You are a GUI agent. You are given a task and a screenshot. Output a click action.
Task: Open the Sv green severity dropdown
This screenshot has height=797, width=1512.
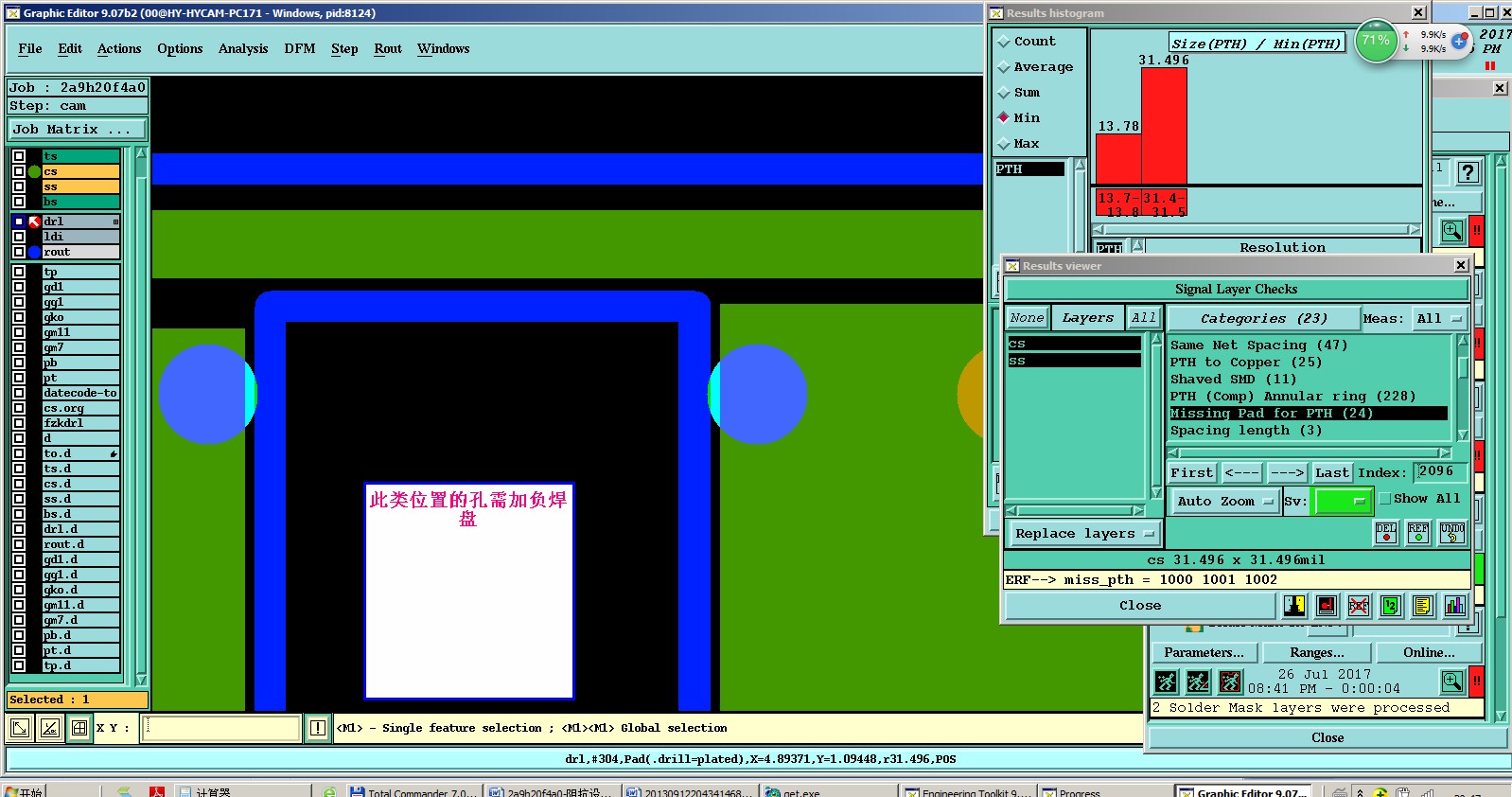pos(1341,502)
